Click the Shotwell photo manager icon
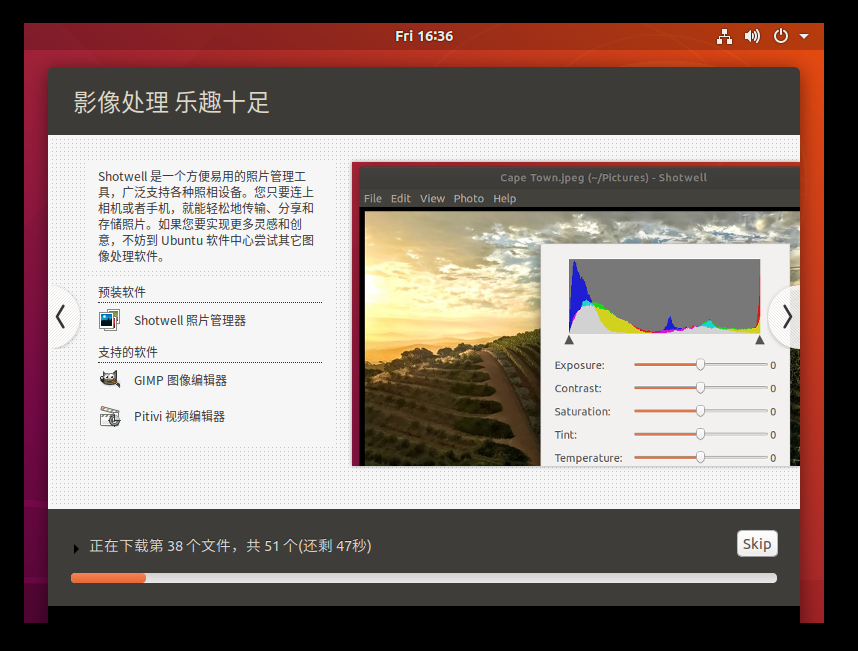Image resolution: width=858 pixels, height=651 pixels. (x=109, y=320)
